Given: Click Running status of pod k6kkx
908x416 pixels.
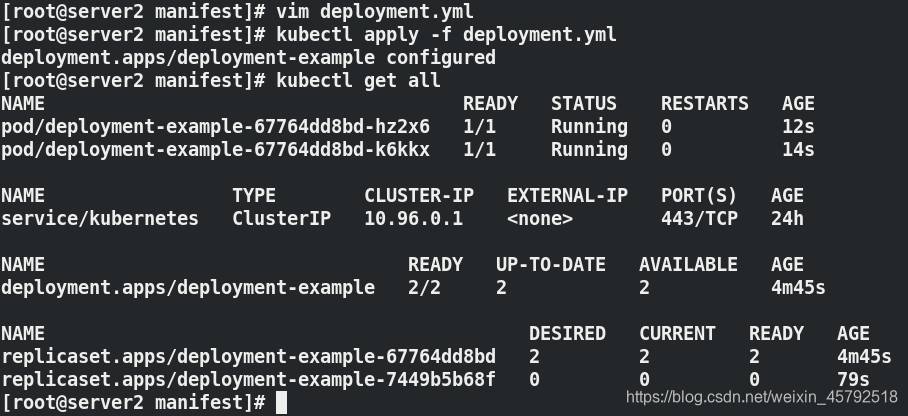Looking at the screenshot, I should point(589,150).
